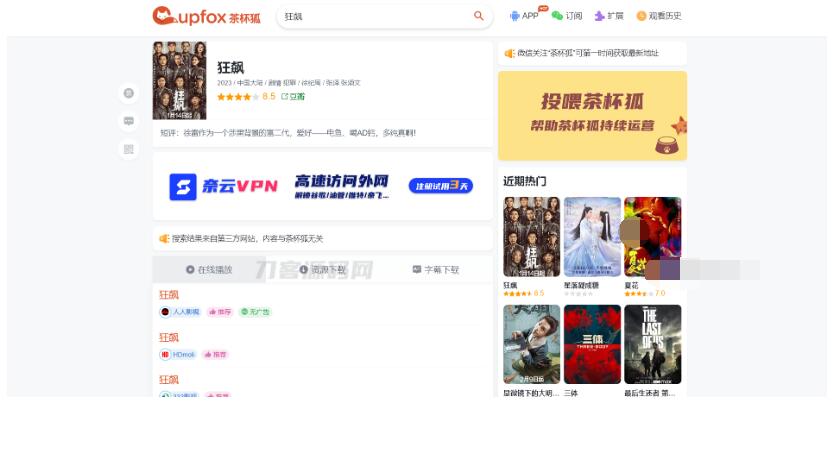Screen dimensions: 832x475
Task: Open the upfox 茶杯狐 logo home link
Action: point(206,16)
